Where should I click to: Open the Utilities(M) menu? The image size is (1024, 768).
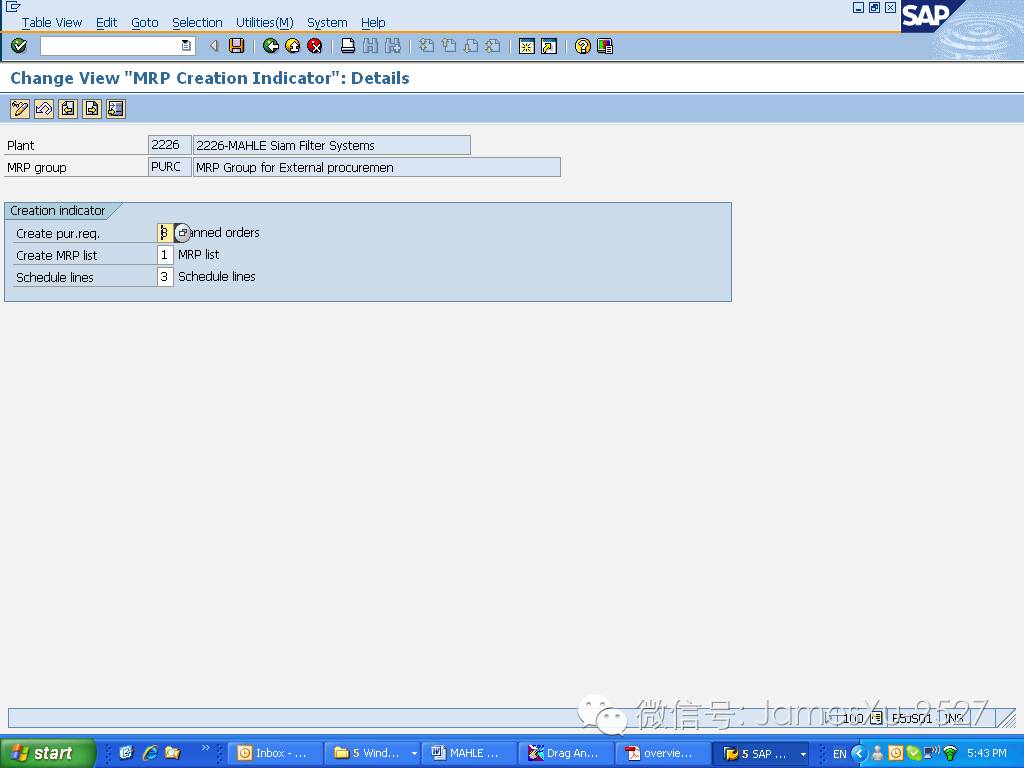tap(264, 23)
